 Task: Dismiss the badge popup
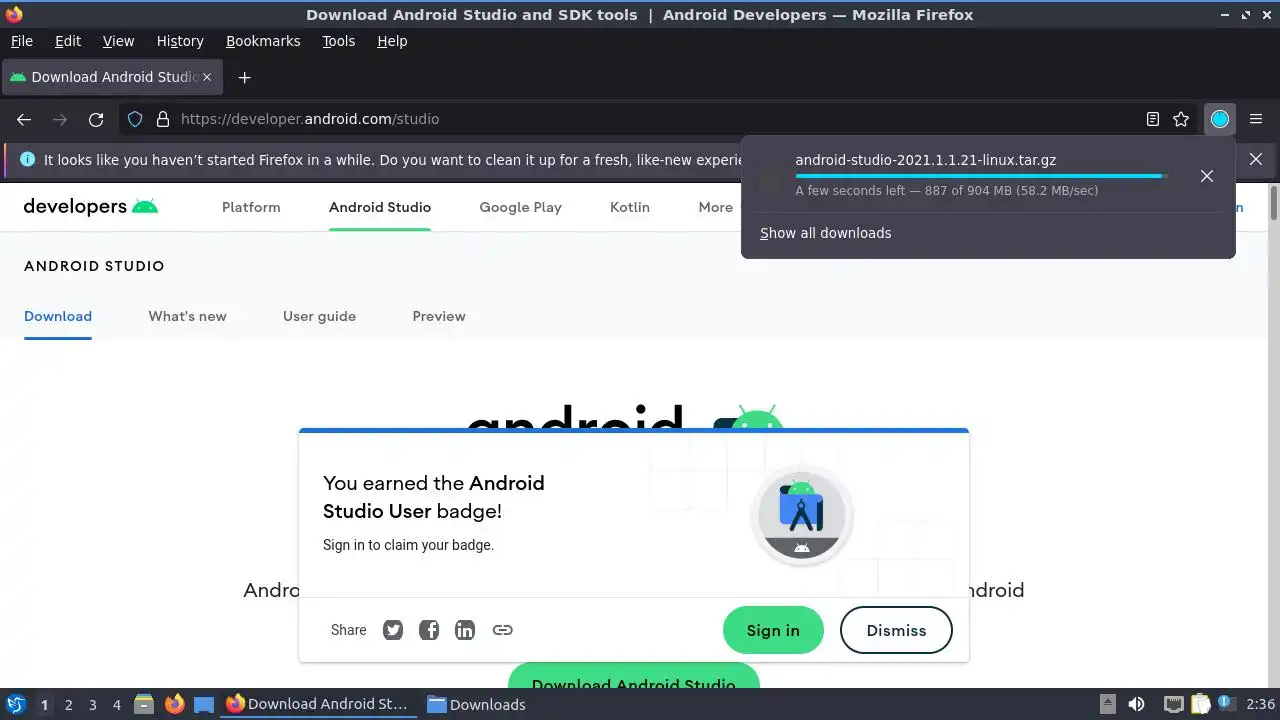point(896,630)
